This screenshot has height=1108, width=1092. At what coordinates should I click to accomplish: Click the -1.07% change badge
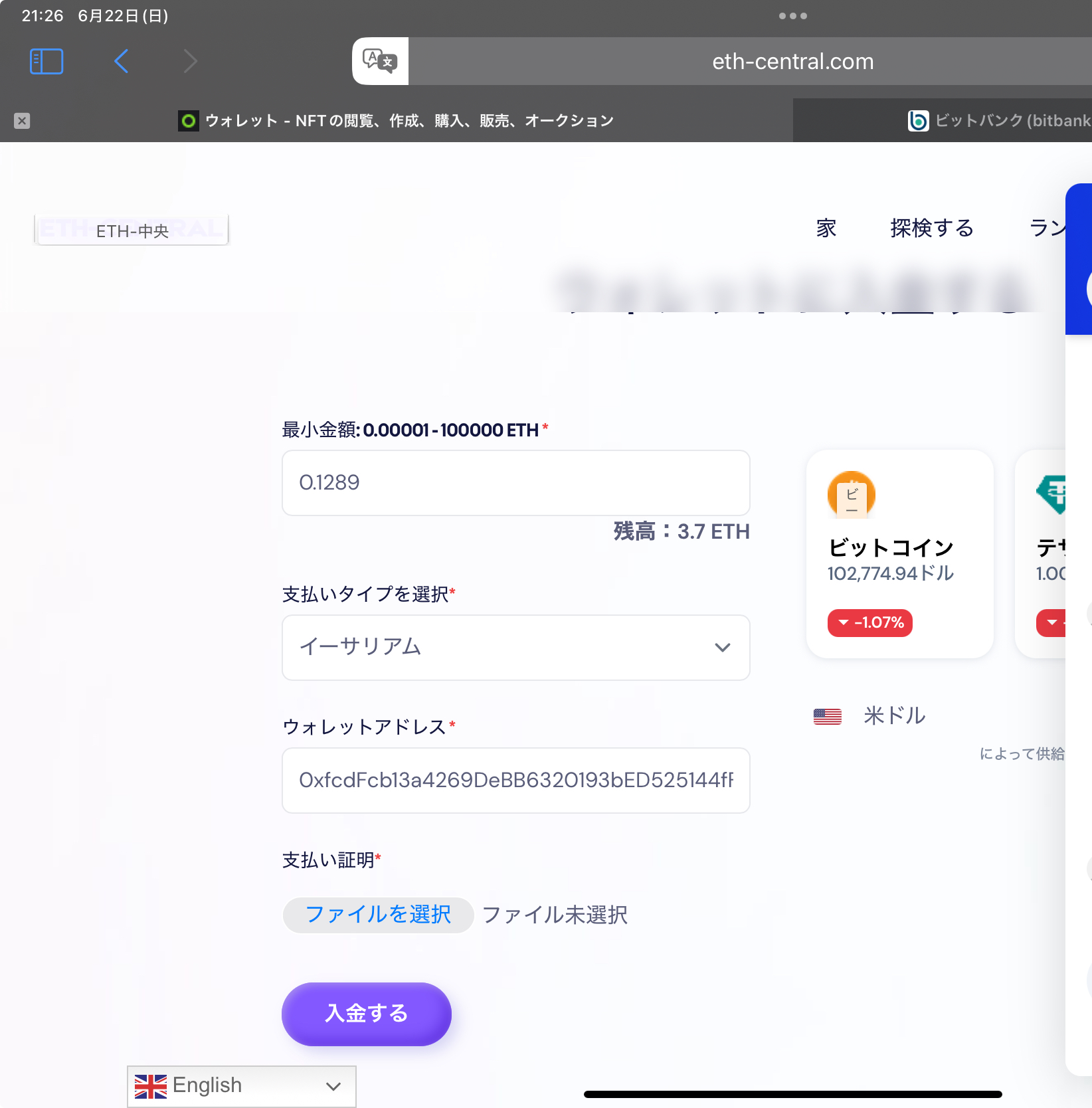pos(870,623)
